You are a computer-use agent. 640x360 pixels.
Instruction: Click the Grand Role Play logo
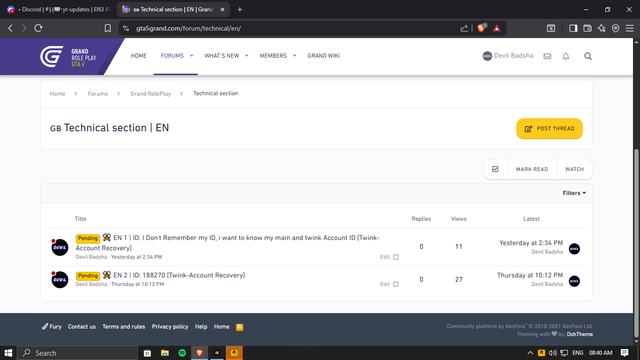click(x=68, y=56)
